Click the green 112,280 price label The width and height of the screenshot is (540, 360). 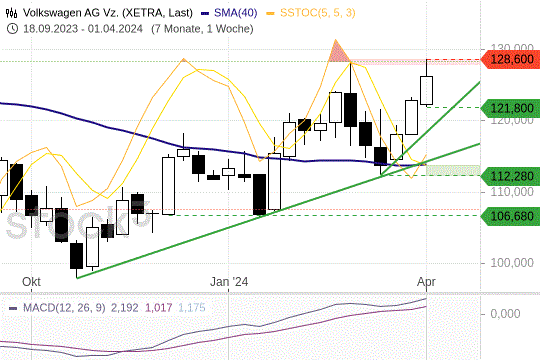pyautogui.click(x=511, y=176)
